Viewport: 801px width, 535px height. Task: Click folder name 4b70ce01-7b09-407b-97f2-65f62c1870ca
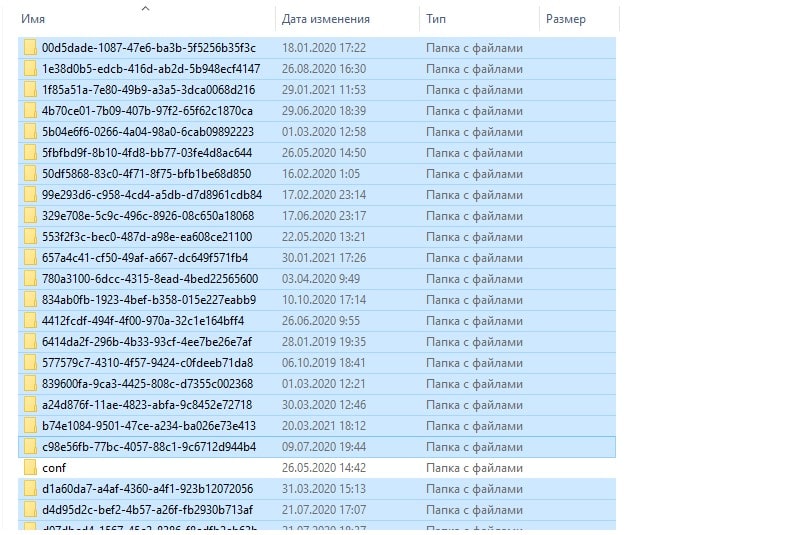[x=147, y=110]
